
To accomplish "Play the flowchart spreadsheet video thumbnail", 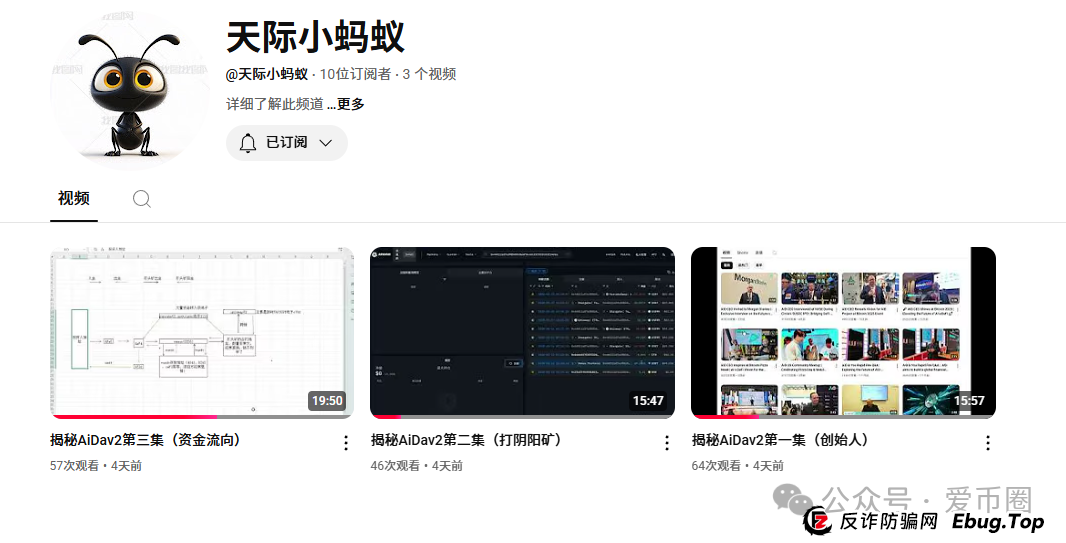I will [x=202, y=330].
